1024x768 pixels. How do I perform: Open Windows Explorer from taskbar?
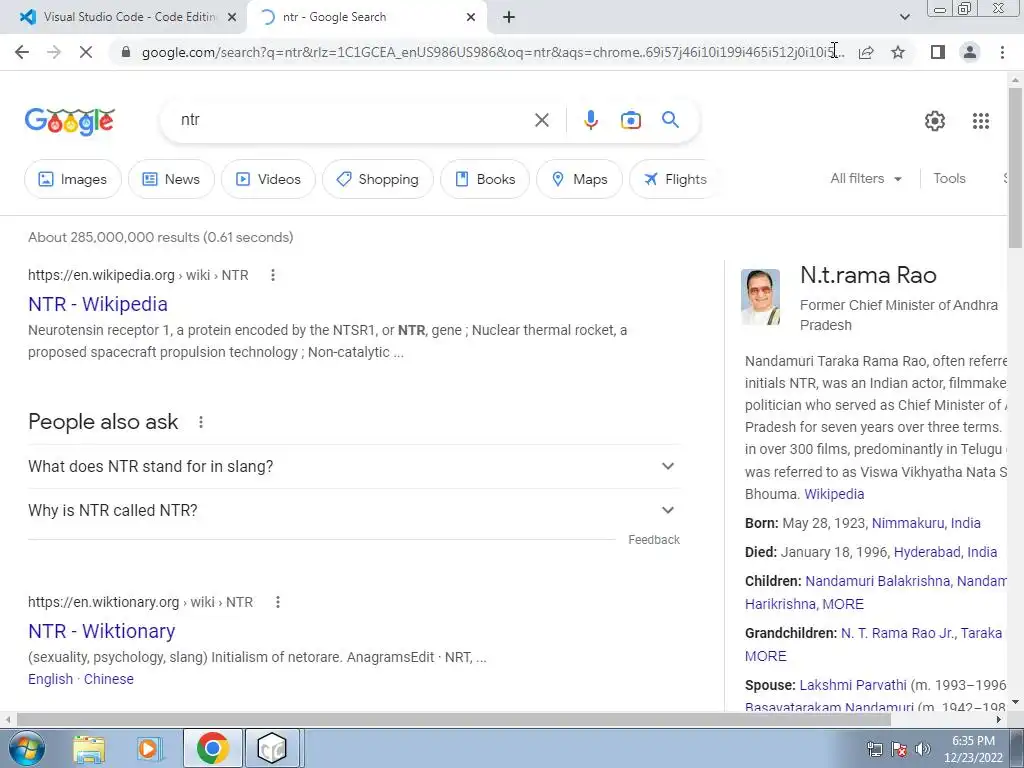pyautogui.click(x=89, y=748)
